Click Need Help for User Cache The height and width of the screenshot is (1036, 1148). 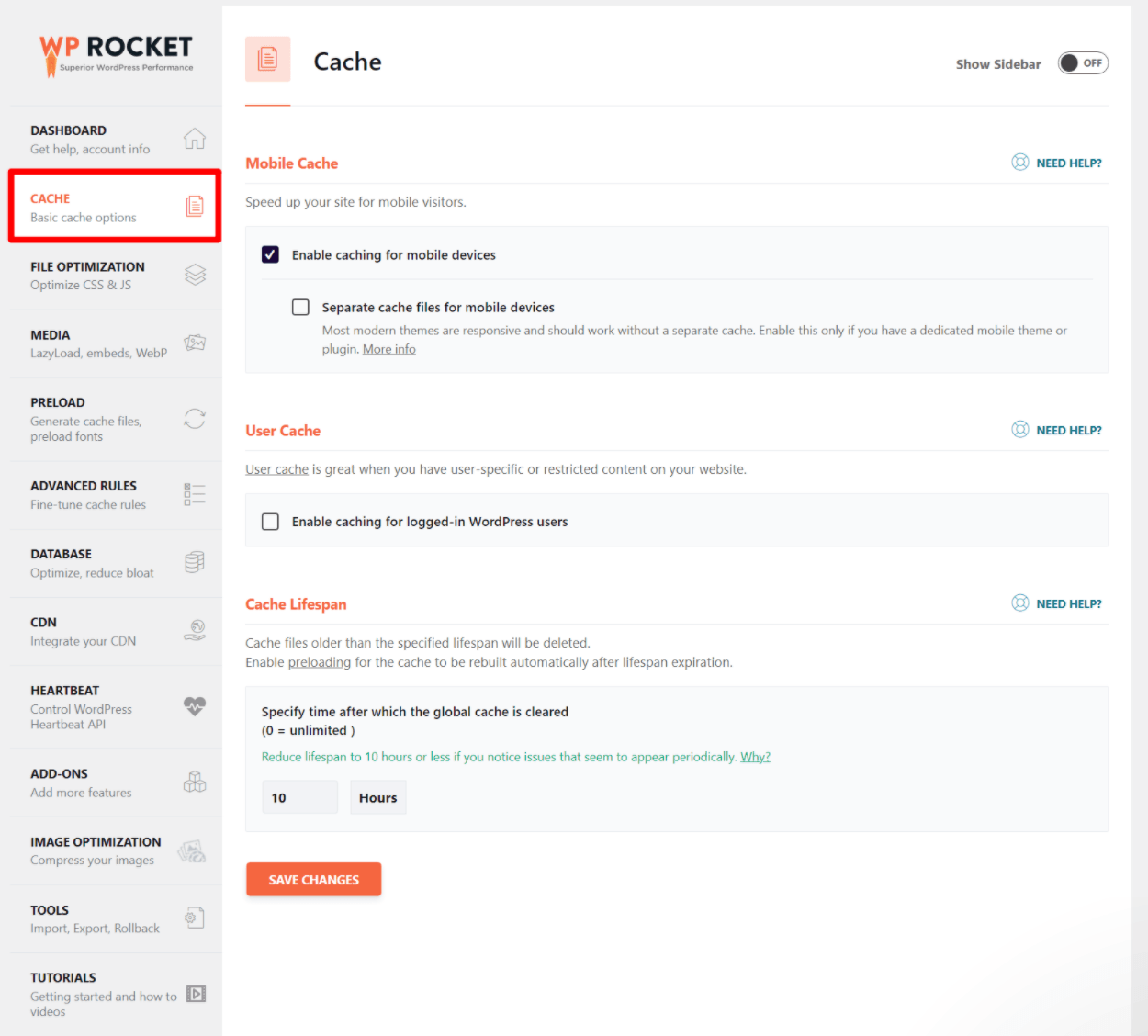point(1069,430)
